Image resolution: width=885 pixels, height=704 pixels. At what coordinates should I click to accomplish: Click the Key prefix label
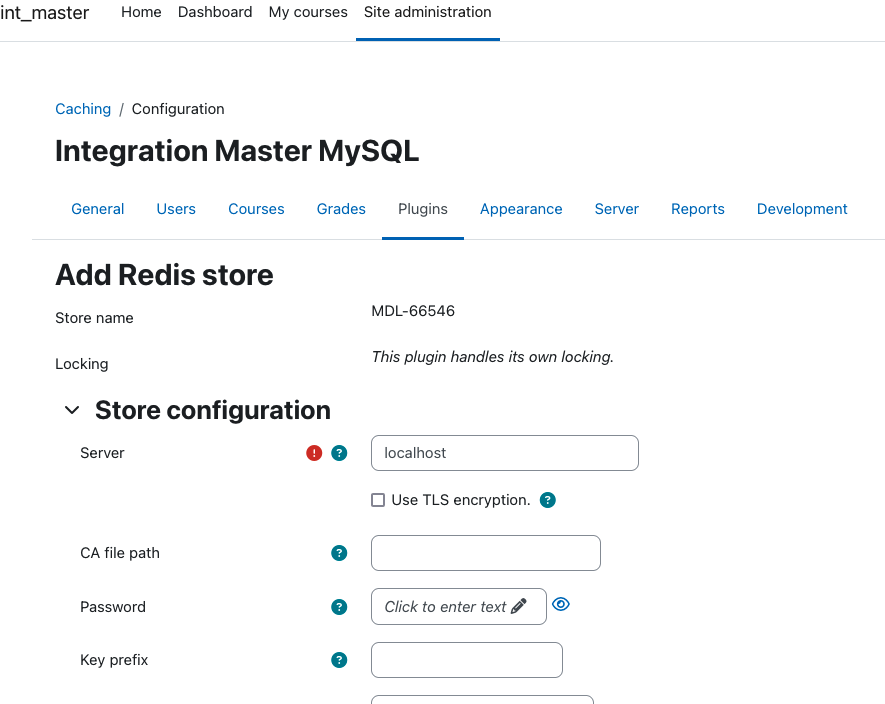[114, 660]
